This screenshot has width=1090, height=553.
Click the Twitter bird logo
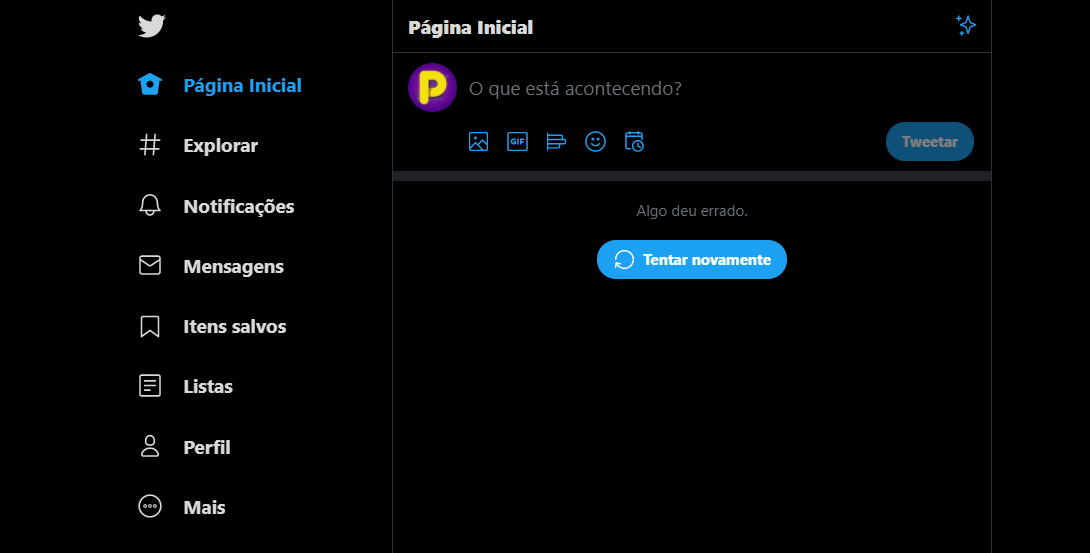pos(151,26)
